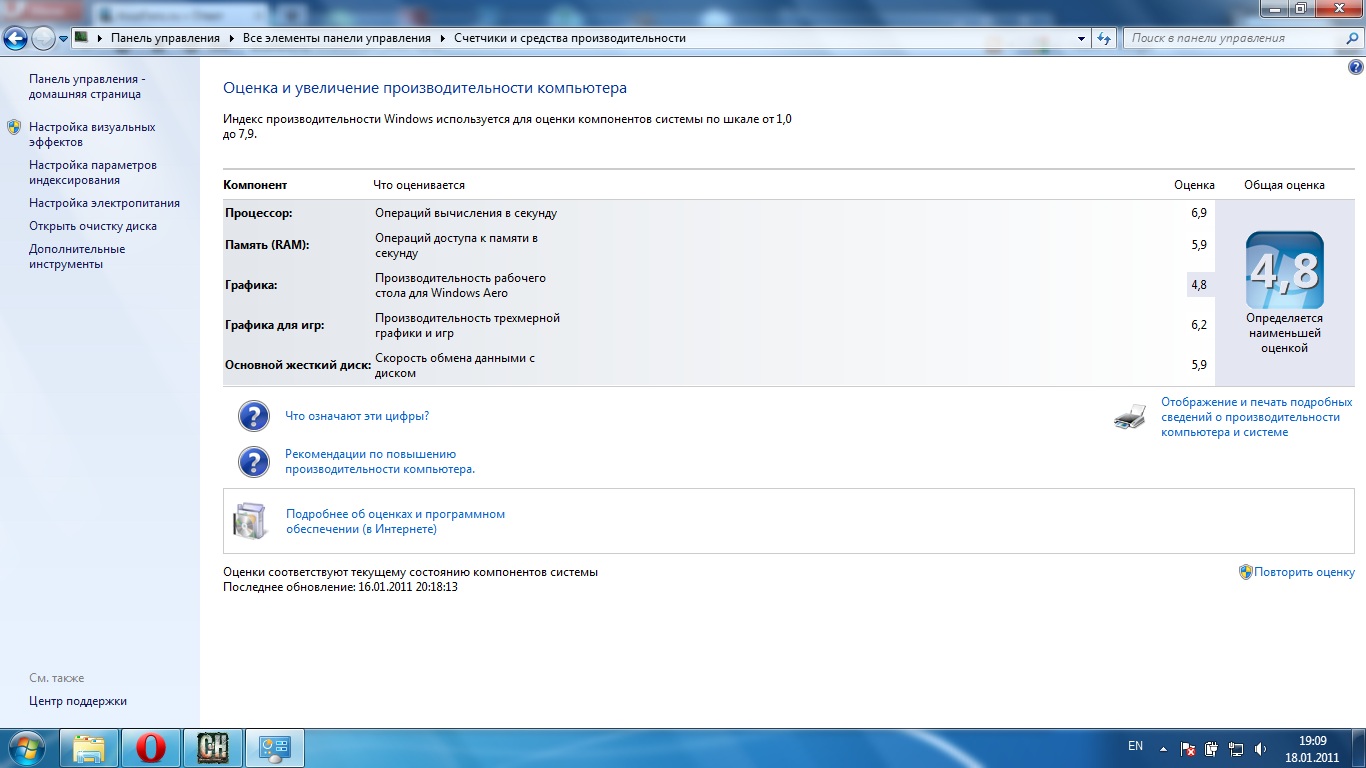The height and width of the screenshot is (768, 1366).
Task: Select the Панель управления breadcrumb
Action: coord(165,38)
